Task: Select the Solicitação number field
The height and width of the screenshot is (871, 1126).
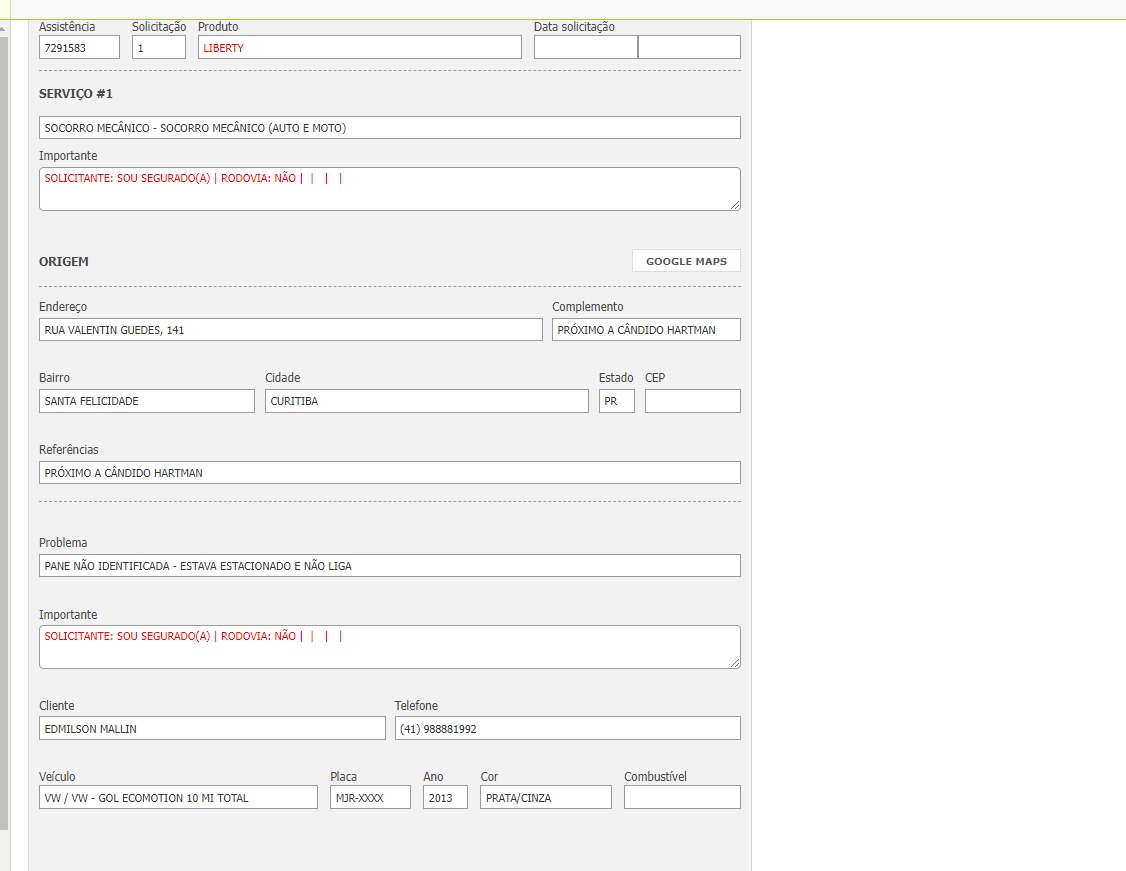Action: point(159,47)
